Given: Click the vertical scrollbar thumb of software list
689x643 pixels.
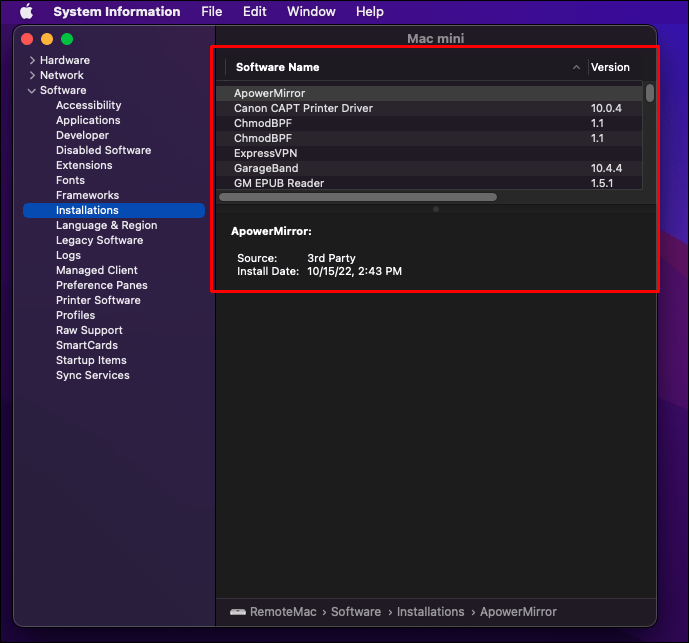Looking at the screenshot, I should (650, 93).
